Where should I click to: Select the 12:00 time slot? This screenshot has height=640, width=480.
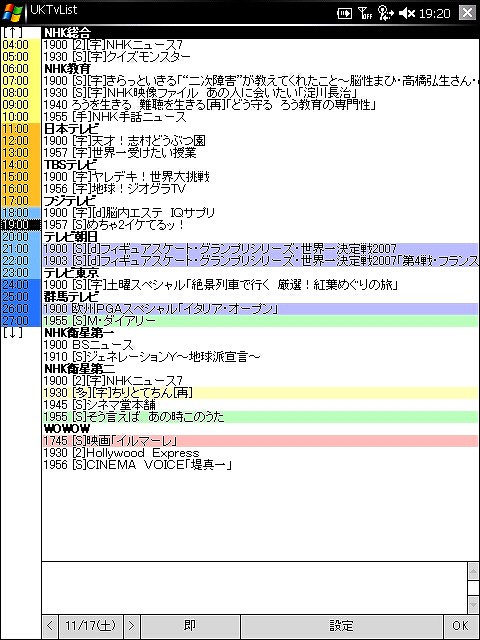click(x=21, y=140)
